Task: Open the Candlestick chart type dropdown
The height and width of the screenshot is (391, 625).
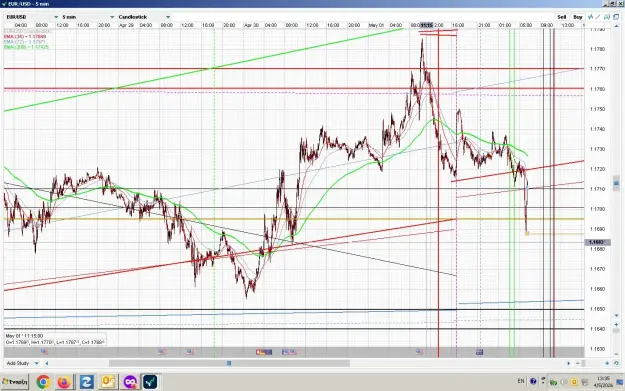Action: coord(144,17)
